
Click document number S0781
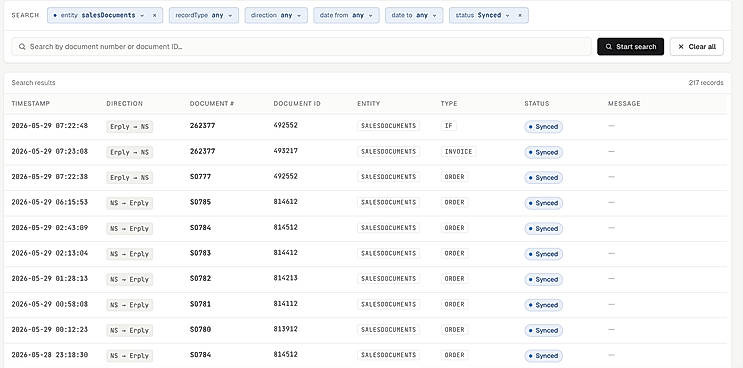click(200, 304)
